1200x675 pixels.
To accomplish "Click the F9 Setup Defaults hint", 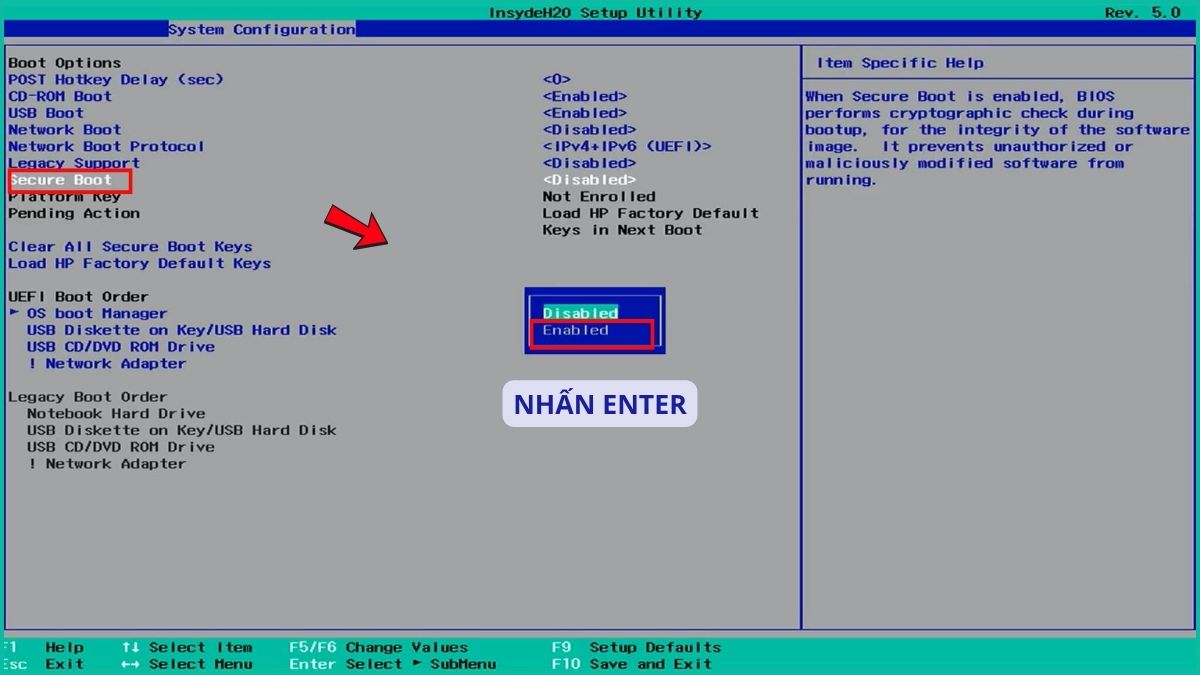I will tap(637, 647).
